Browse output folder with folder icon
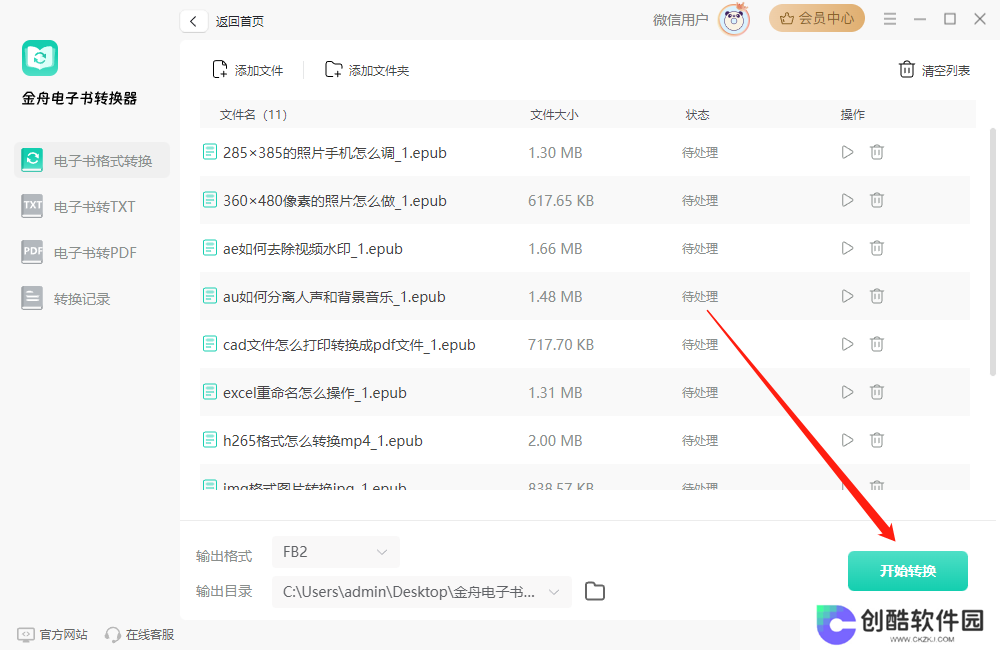 click(594, 591)
